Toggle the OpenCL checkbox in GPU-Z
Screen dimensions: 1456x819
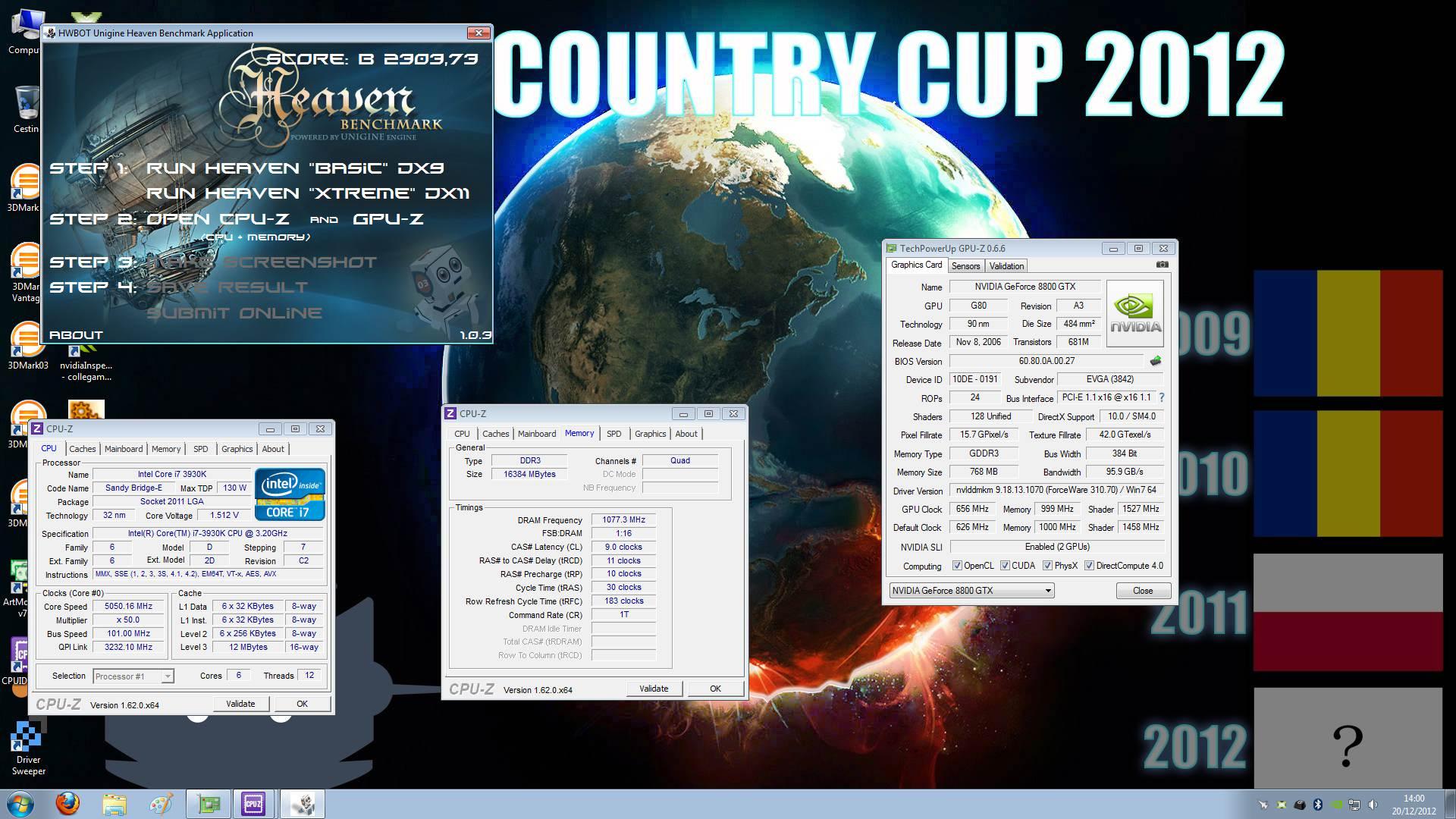(957, 566)
